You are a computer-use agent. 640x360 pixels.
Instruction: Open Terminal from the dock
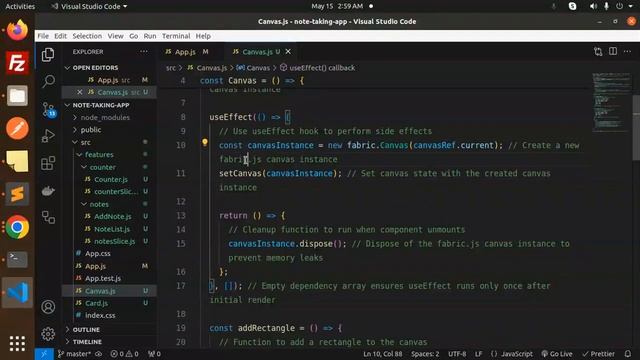pos(17,259)
